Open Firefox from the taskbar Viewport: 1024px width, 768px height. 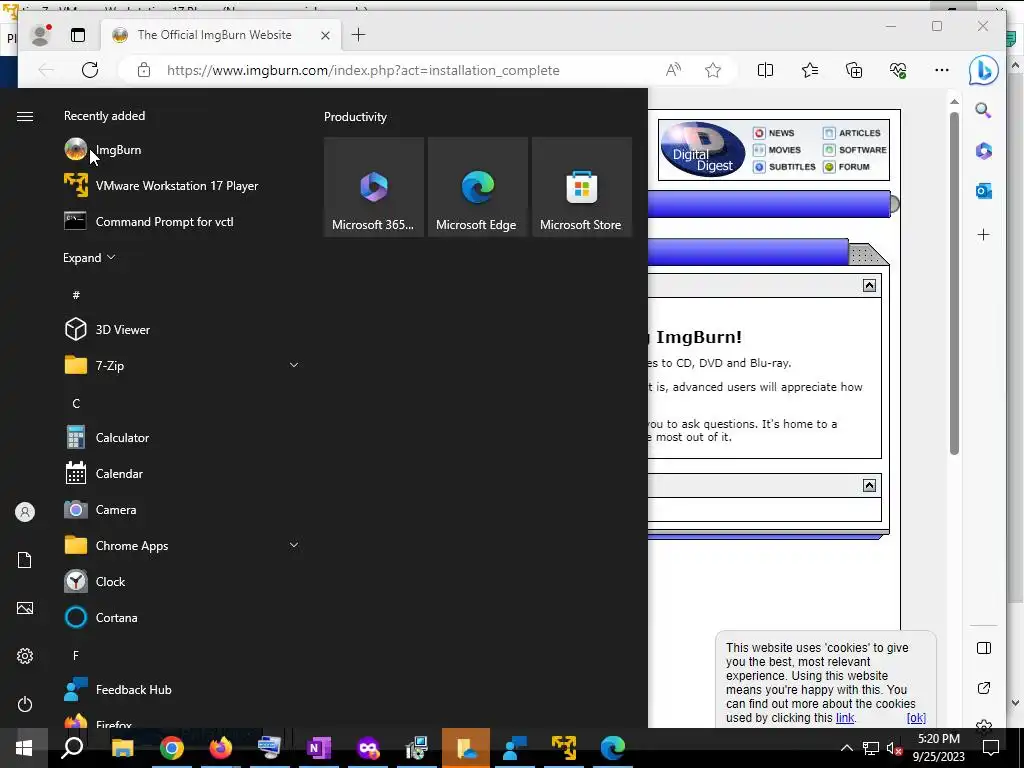(221, 748)
